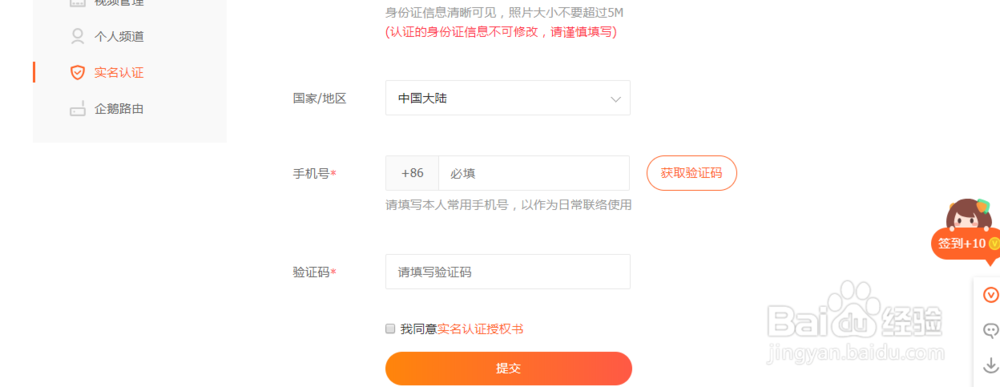Focus the 手机号 必填 input field
This screenshot has height=387, width=1000.
[x=534, y=173]
